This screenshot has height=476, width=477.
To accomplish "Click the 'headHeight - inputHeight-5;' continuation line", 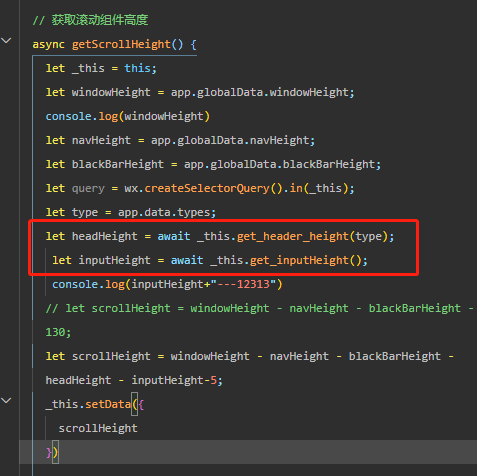I will (134, 380).
